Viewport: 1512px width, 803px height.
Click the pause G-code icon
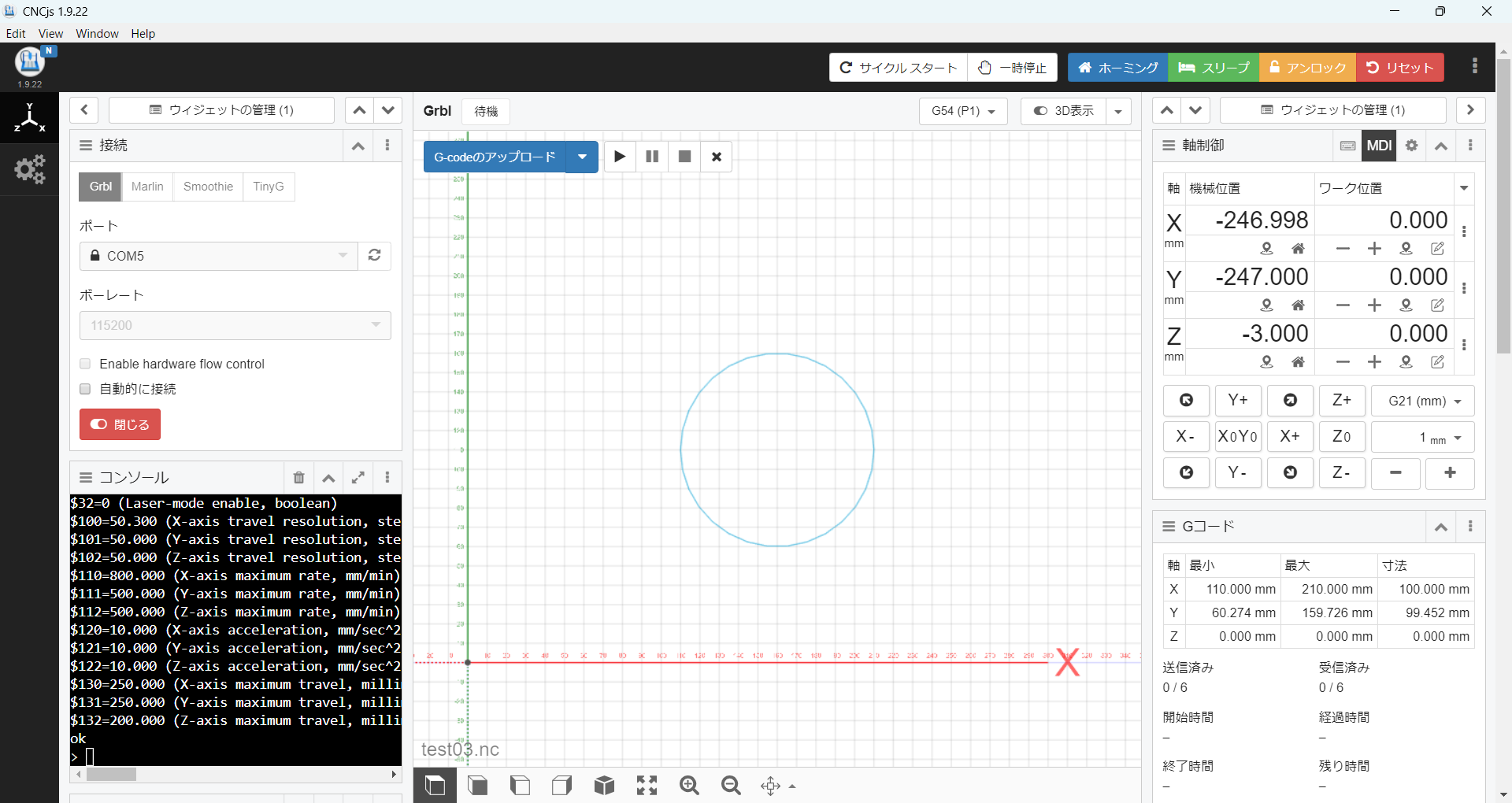pyautogui.click(x=652, y=157)
